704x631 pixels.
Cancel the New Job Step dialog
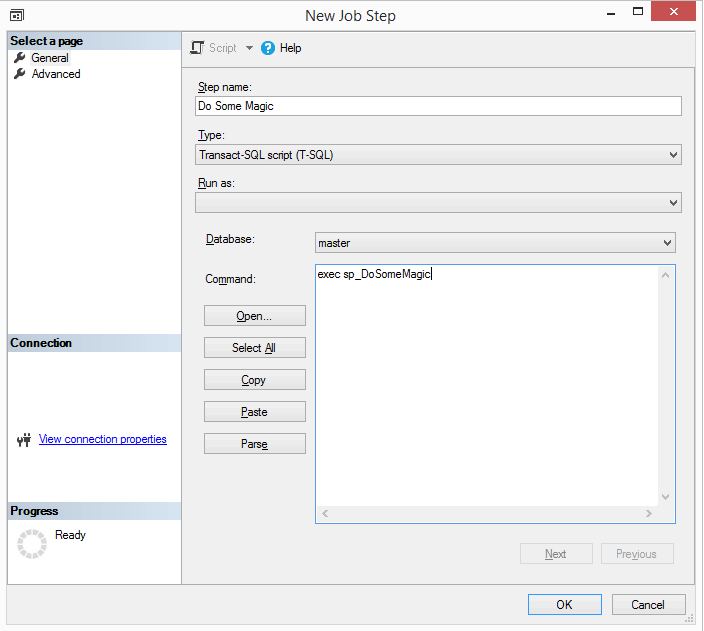tap(648, 605)
